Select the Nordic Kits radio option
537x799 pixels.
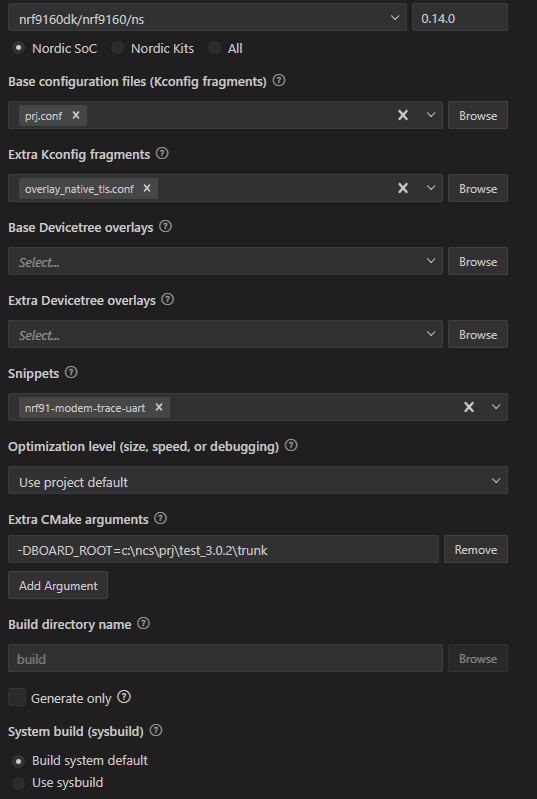118,48
